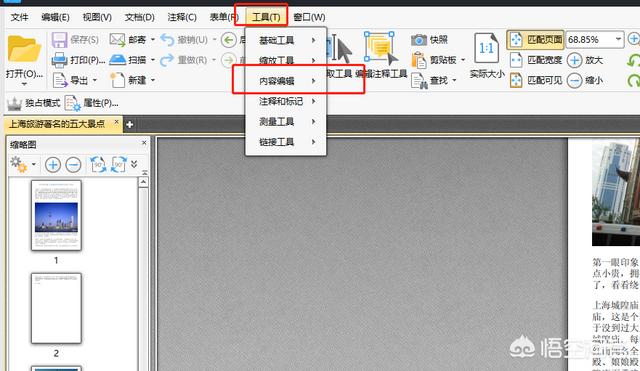Click the Zoom Out minus icon

pos(574,80)
